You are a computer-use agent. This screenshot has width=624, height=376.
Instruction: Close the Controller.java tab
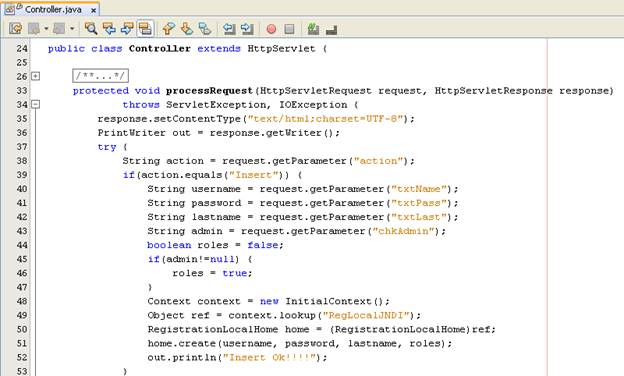click(93, 10)
